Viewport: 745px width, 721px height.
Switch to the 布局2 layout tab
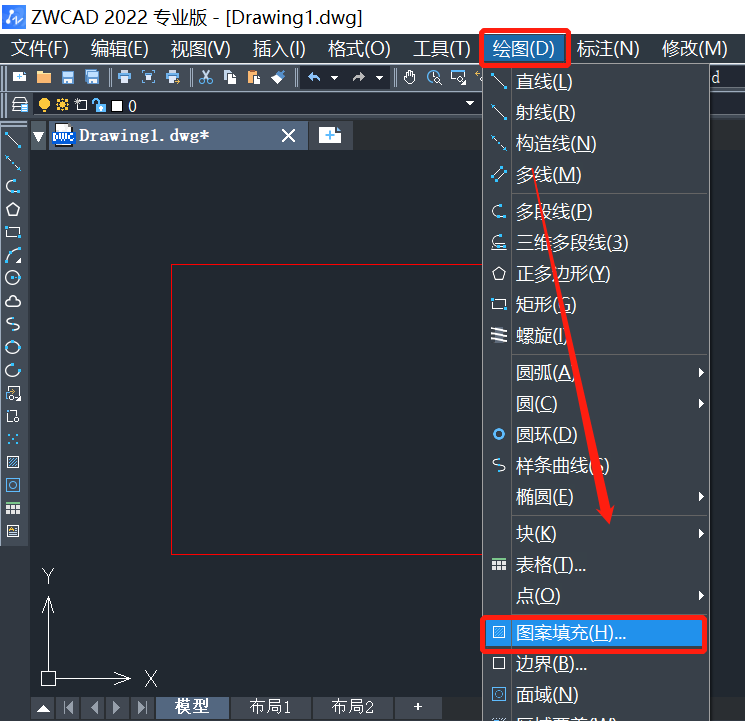353,707
